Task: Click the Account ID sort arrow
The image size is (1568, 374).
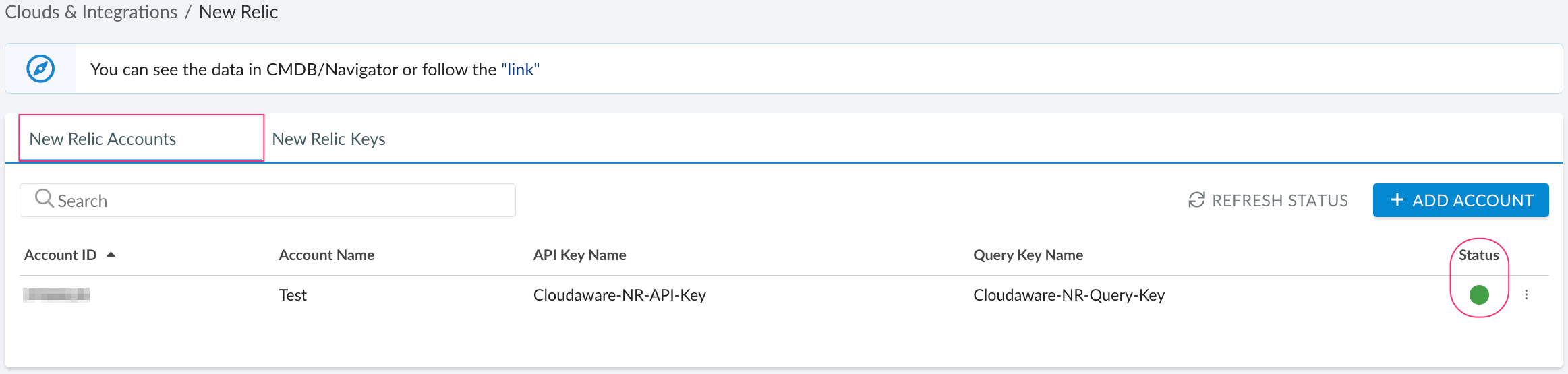Action: 111,255
